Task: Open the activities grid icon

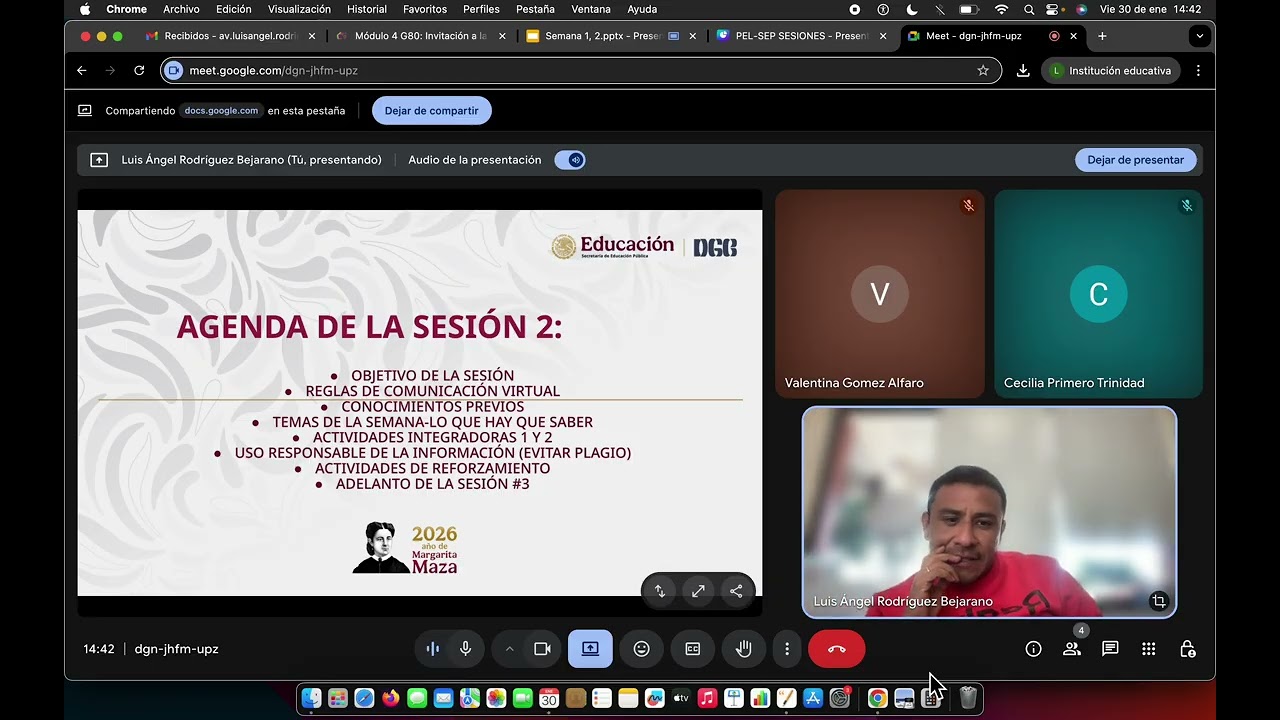Action: tap(1148, 649)
